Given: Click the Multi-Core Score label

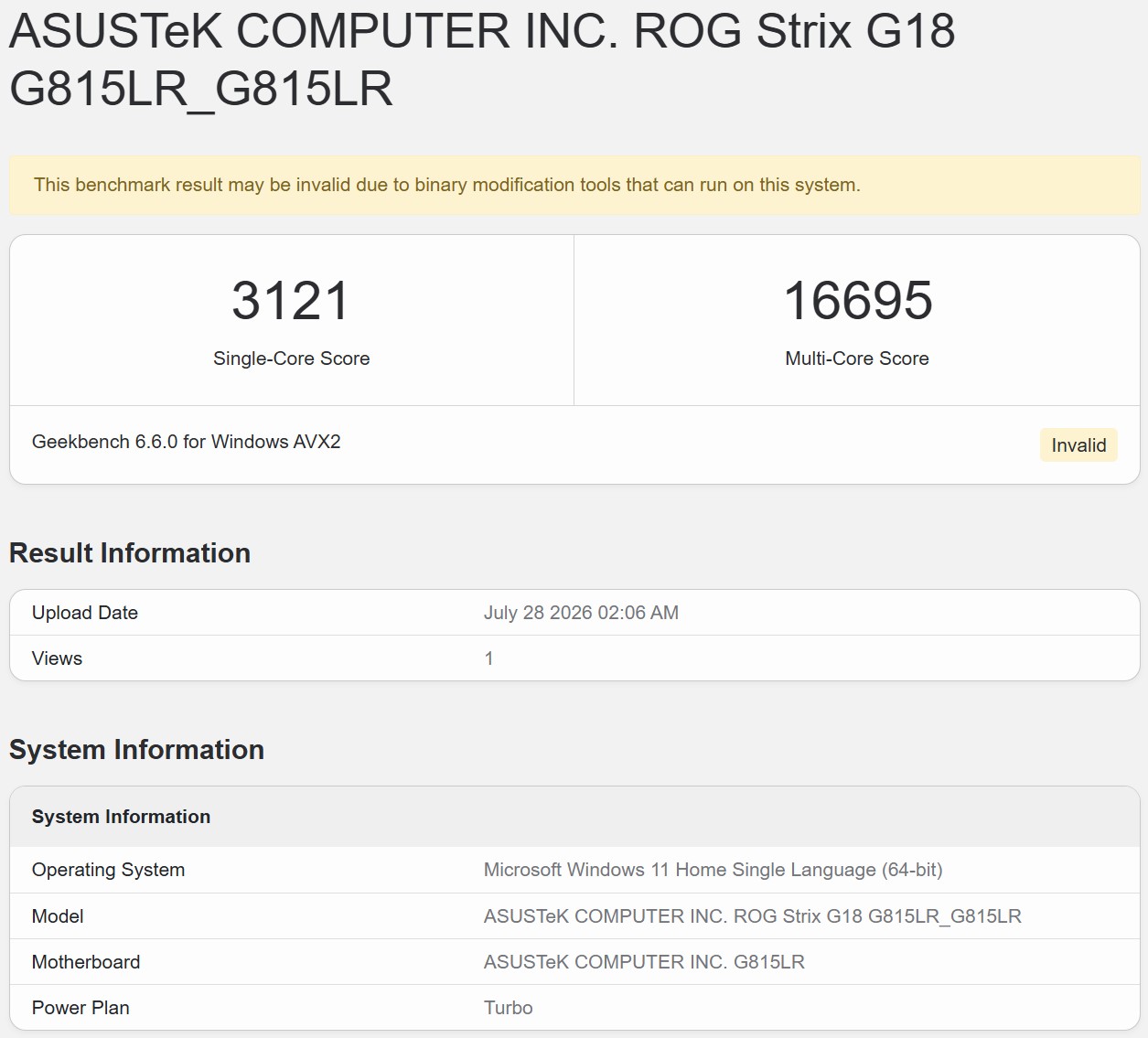Looking at the screenshot, I should (857, 358).
